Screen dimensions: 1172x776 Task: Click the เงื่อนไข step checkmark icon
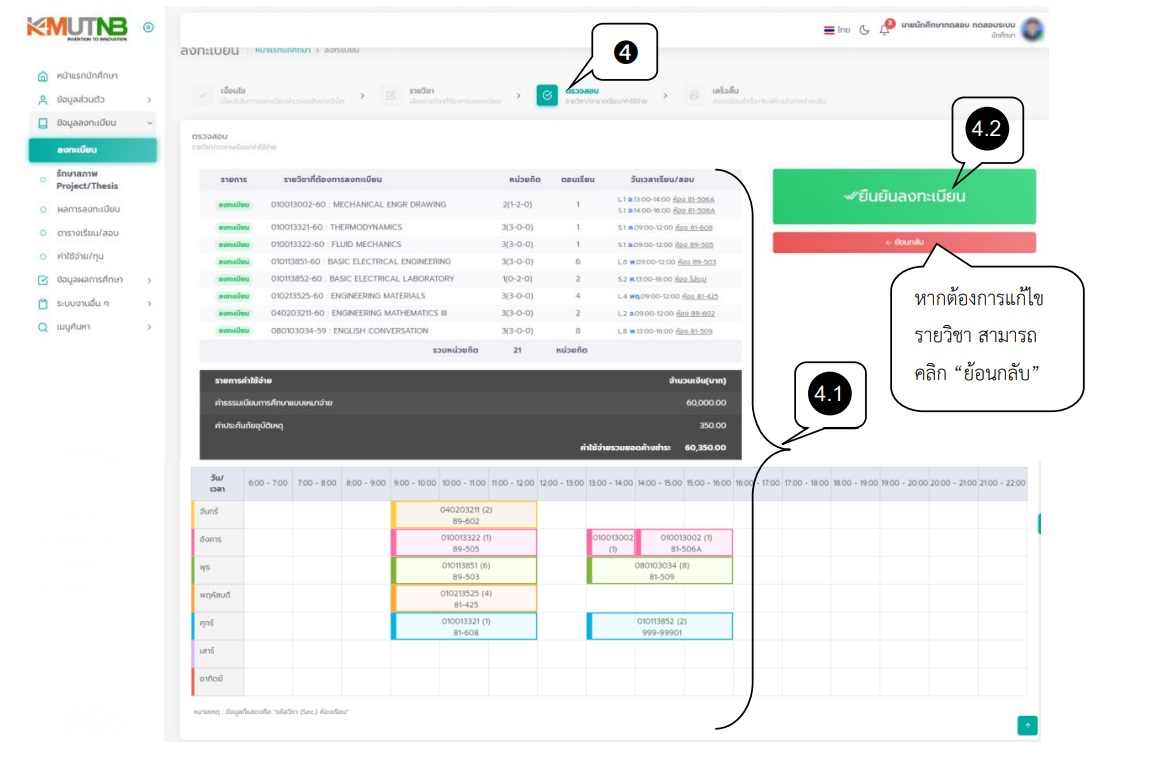coord(202,96)
